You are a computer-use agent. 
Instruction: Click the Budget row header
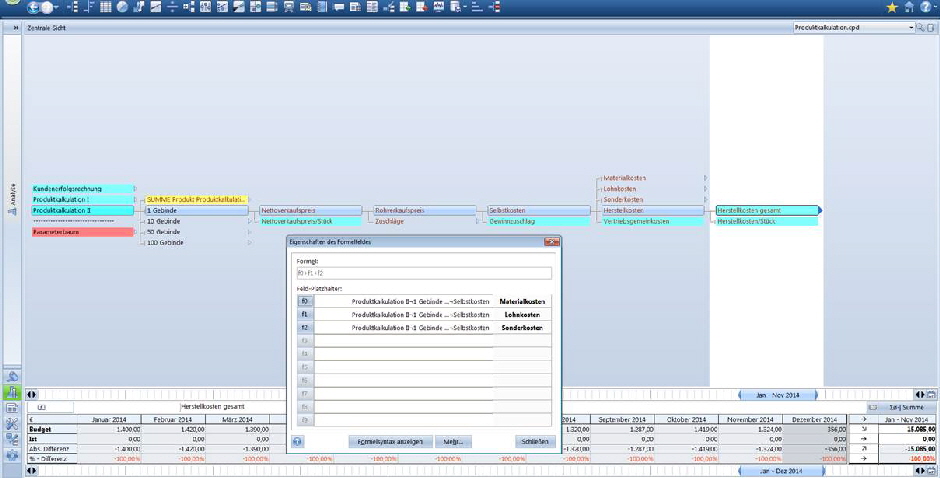pyautogui.click(x=52, y=430)
